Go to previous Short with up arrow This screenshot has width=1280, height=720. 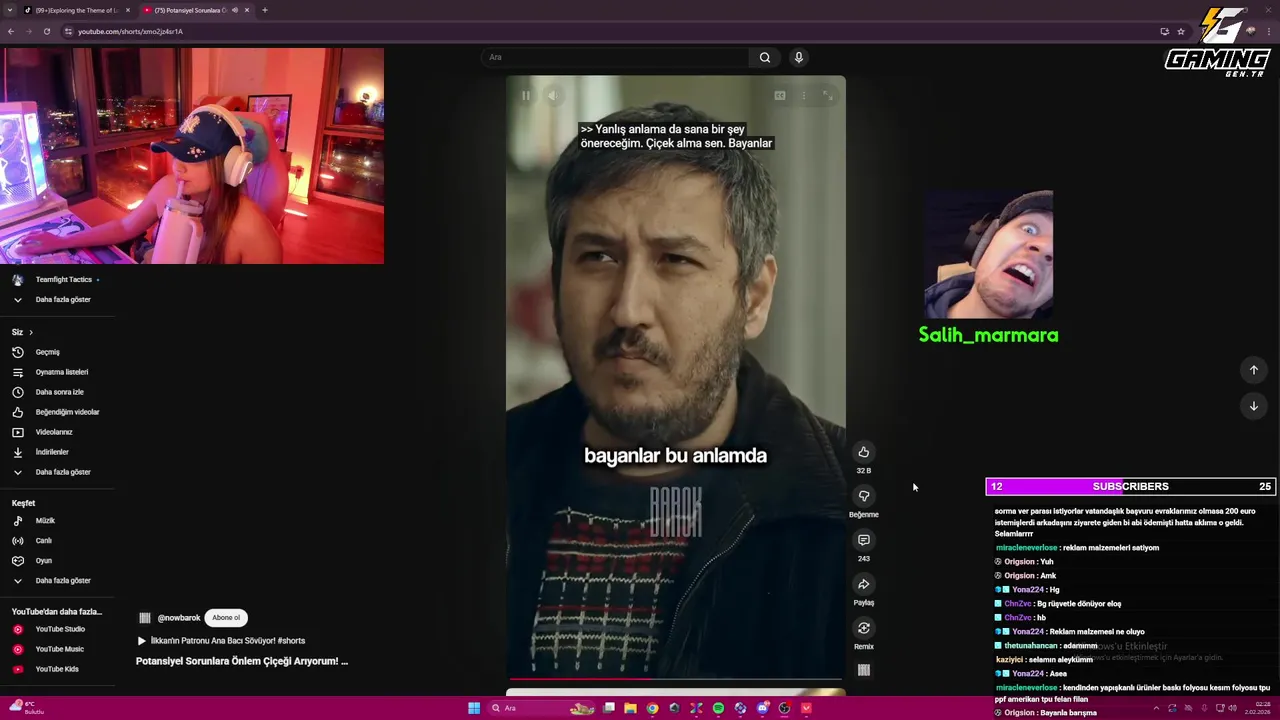coord(1254,370)
